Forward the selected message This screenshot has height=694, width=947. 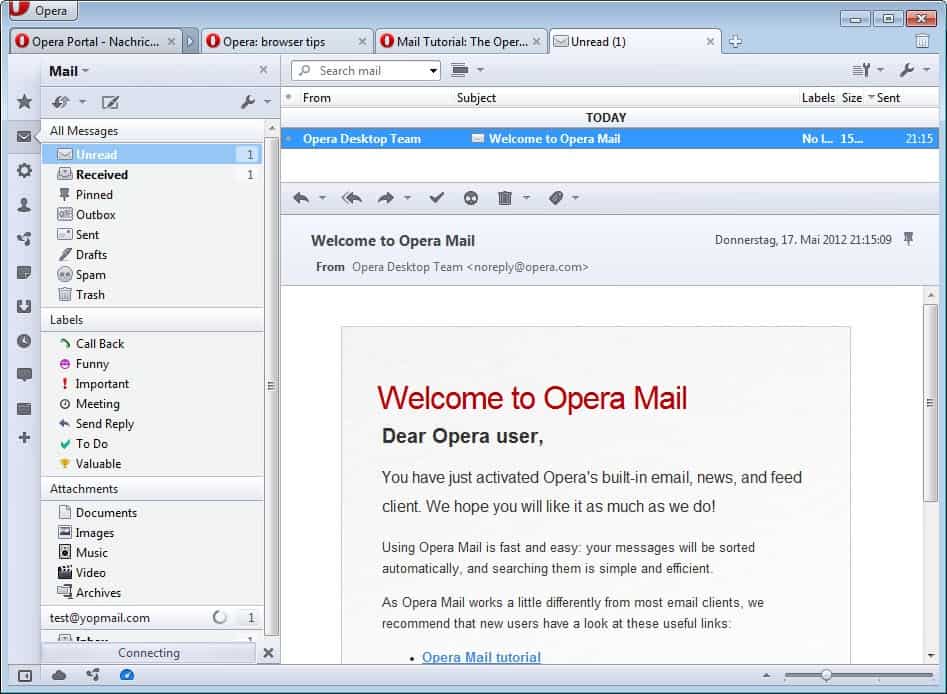click(386, 198)
